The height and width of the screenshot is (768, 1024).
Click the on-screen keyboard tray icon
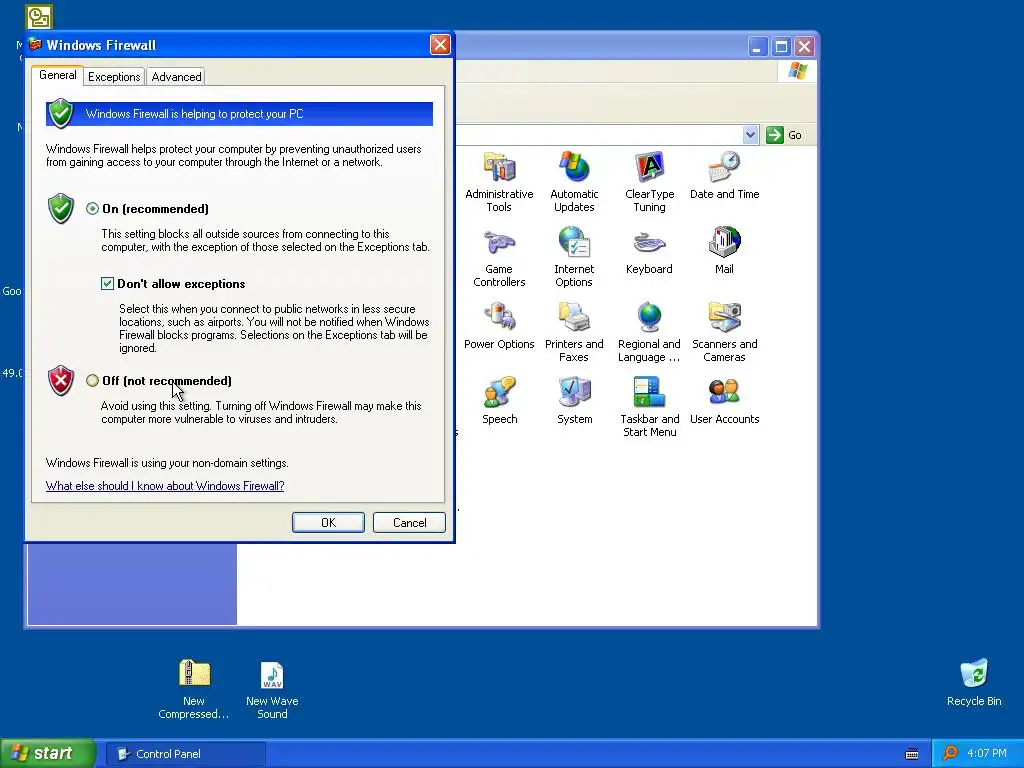point(912,754)
